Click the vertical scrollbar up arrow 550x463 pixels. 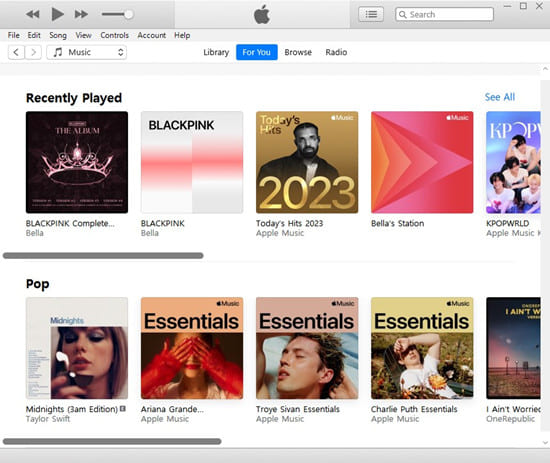(x=545, y=69)
